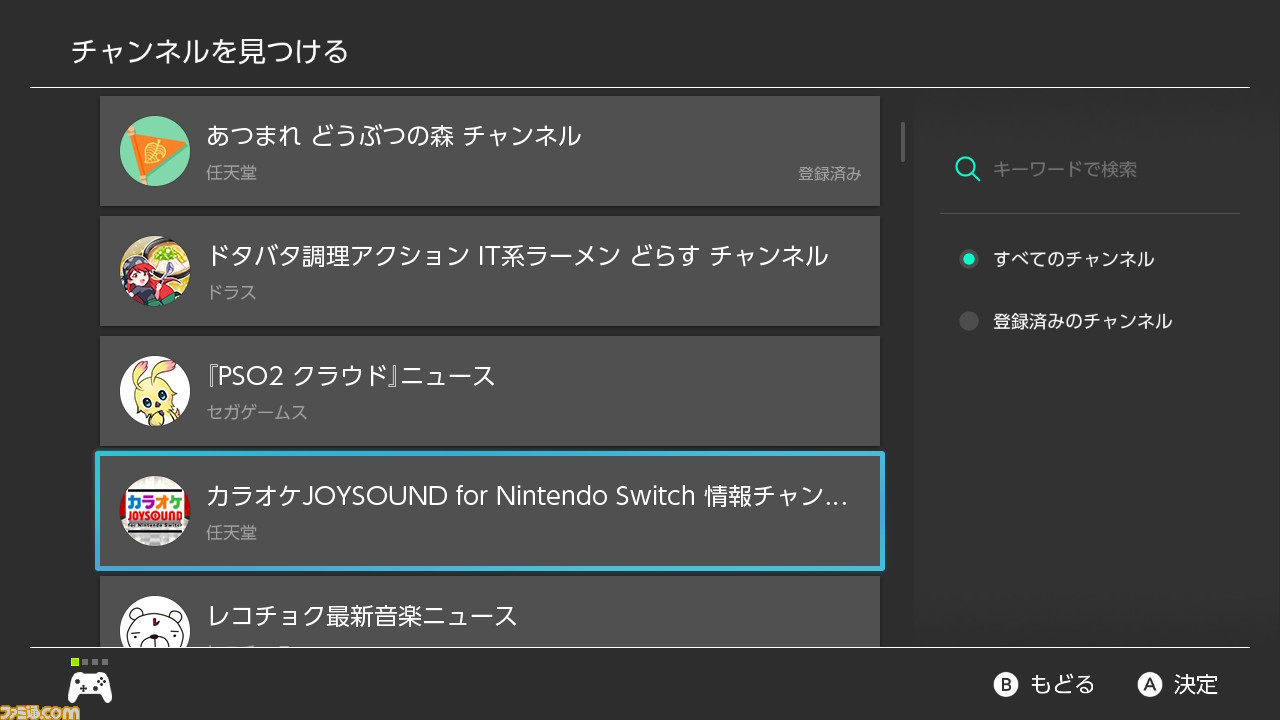The width and height of the screenshot is (1280, 720).
Task: Click the A 決定 confirm button
Action: (x=1178, y=684)
